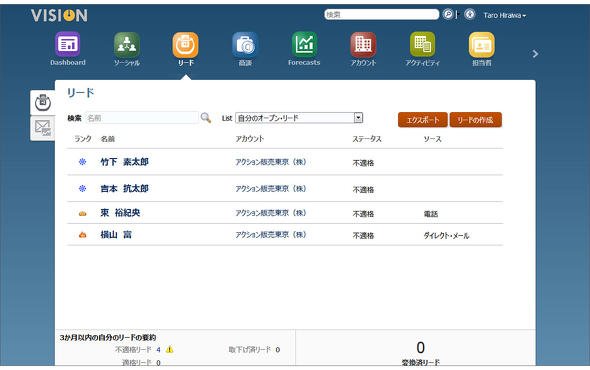Sort by ステータス column header
Image resolution: width=590 pixels, height=370 pixels.
click(367, 139)
